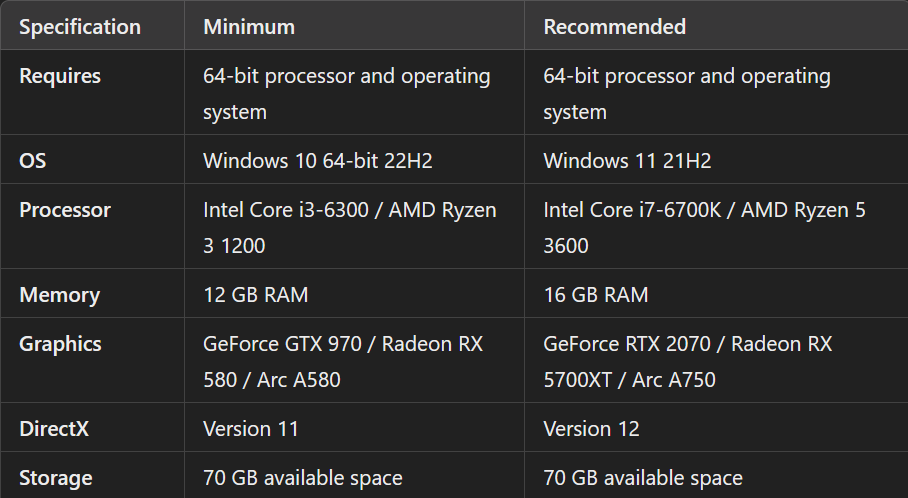Click the GeForce GTX 970 graphics cell
The image size is (908, 498).
(x=343, y=361)
